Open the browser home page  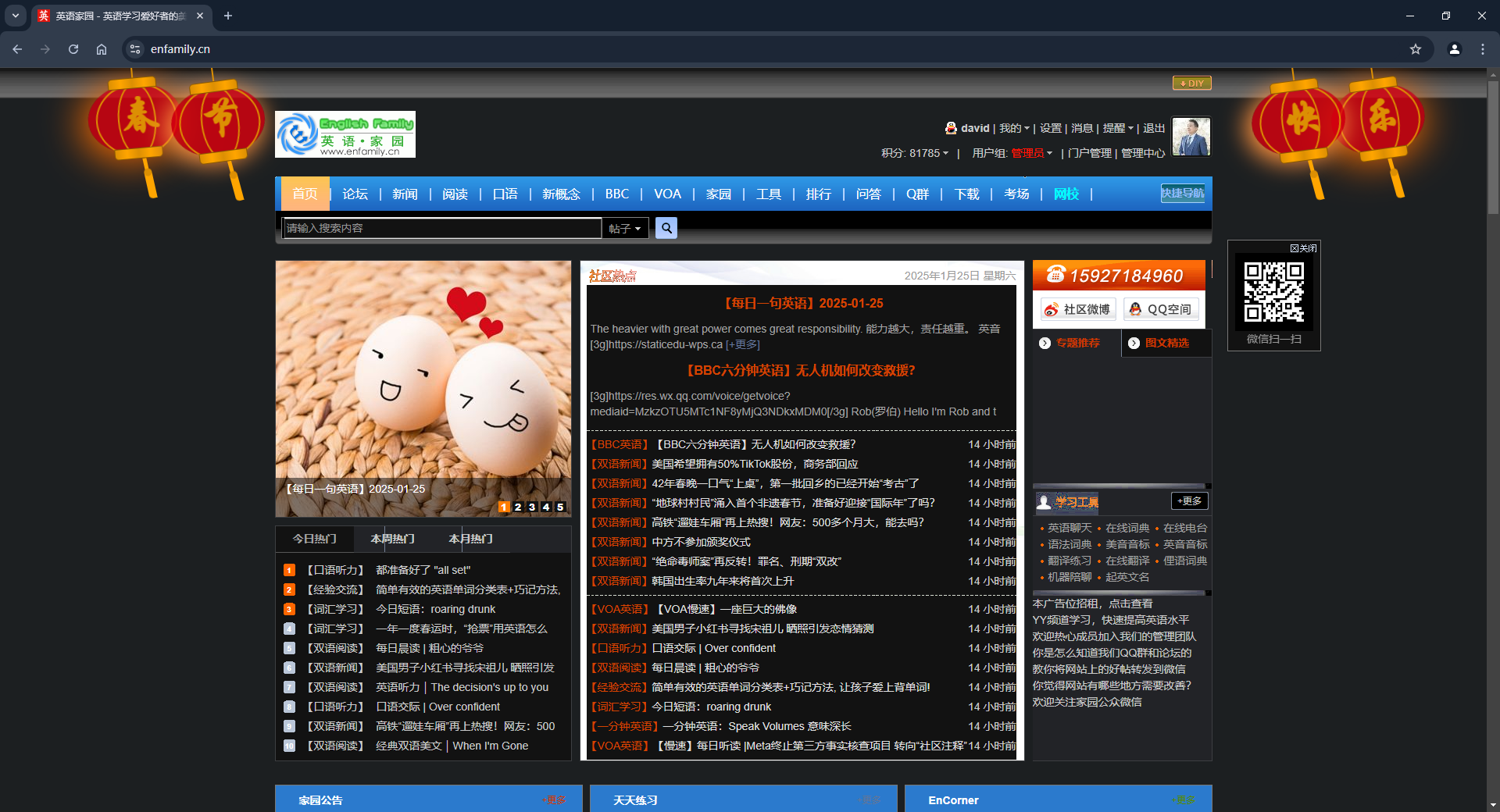click(x=102, y=49)
